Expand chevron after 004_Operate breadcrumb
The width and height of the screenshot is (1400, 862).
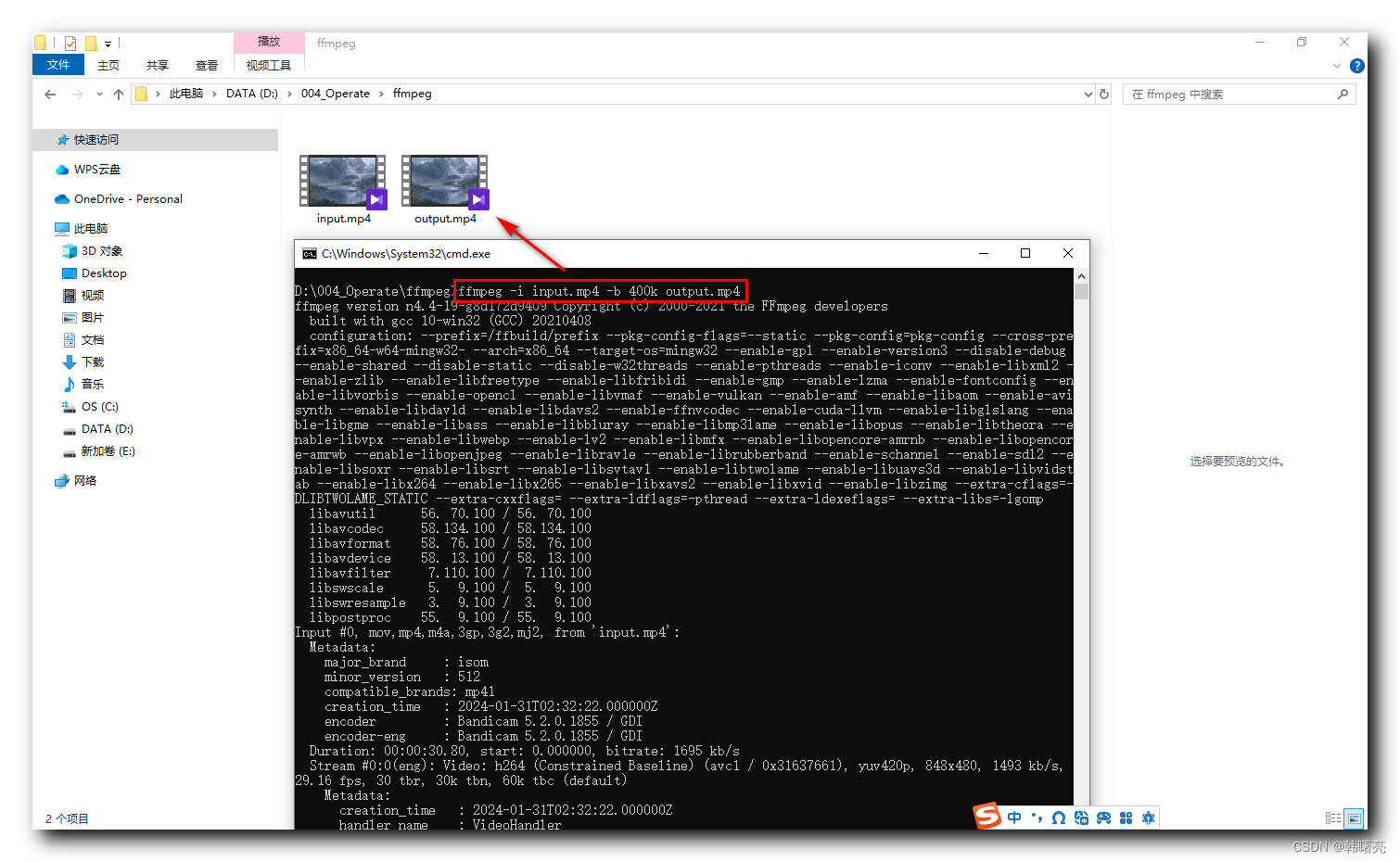click(381, 94)
